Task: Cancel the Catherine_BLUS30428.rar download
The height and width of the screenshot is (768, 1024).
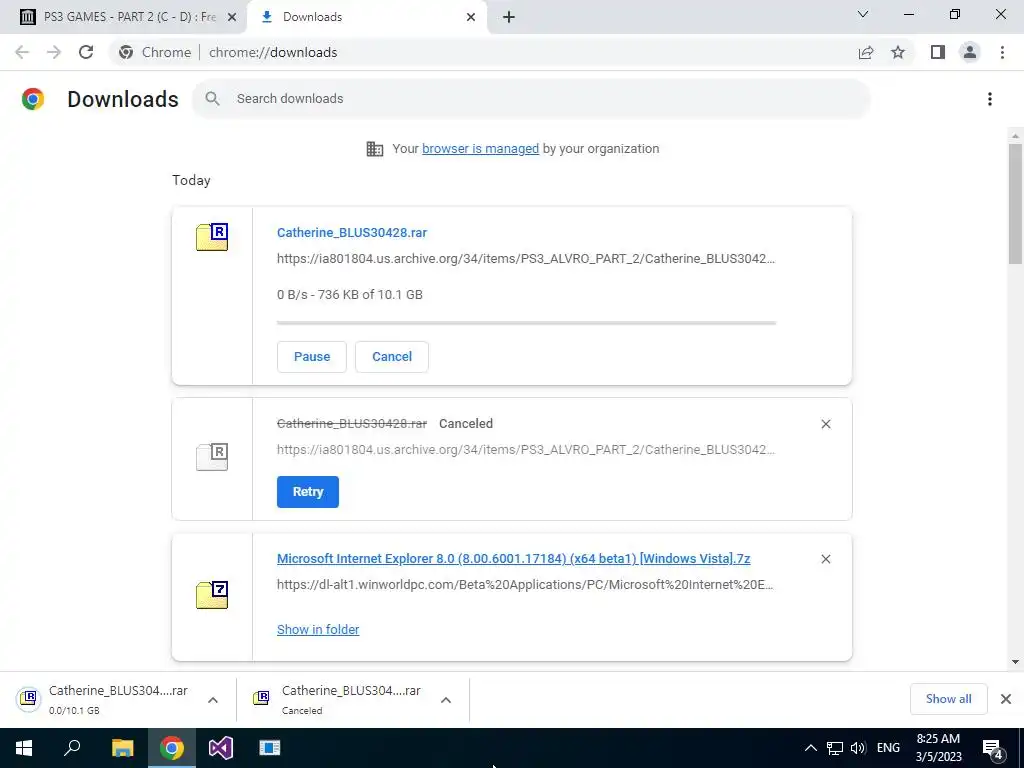Action: tap(392, 357)
